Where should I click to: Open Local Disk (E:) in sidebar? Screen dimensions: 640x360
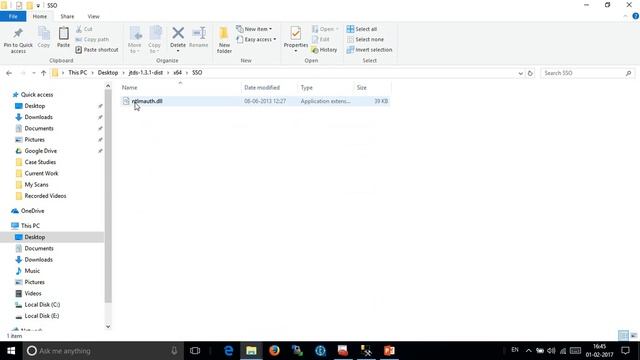(x=42, y=316)
